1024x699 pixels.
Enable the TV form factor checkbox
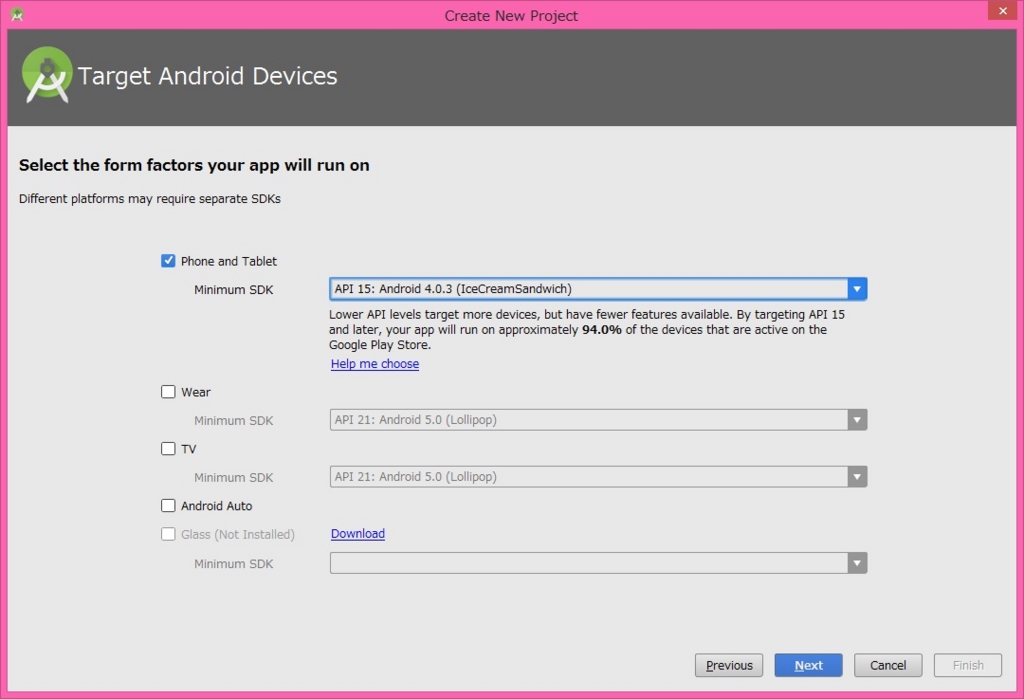pos(168,448)
